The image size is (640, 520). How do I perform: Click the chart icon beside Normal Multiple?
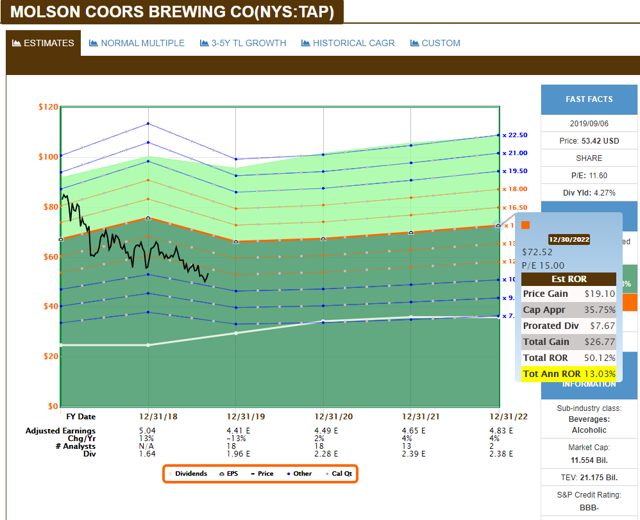[x=93, y=43]
